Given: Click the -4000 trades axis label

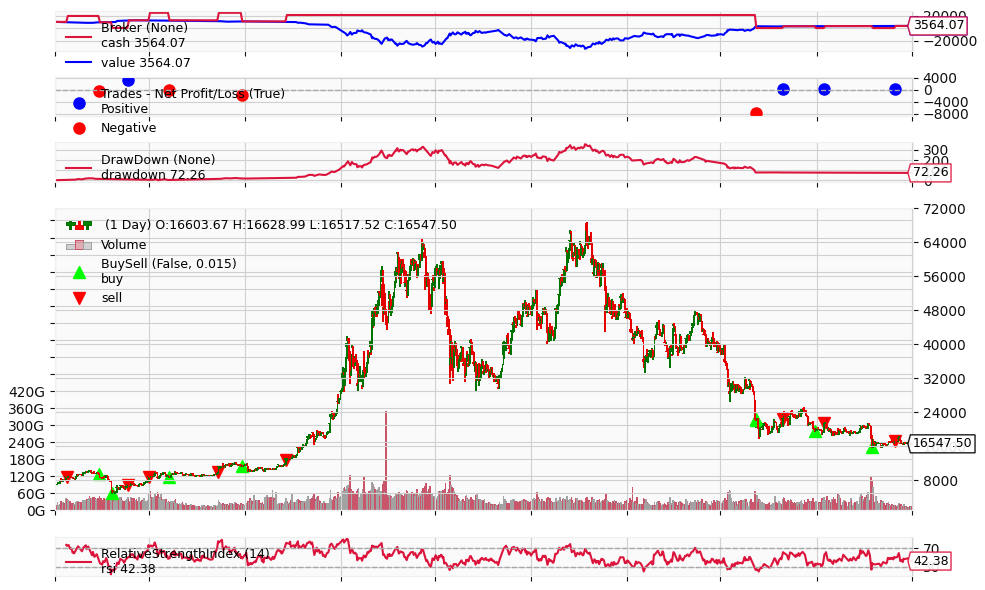Looking at the screenshot, I should coord(945,102).
